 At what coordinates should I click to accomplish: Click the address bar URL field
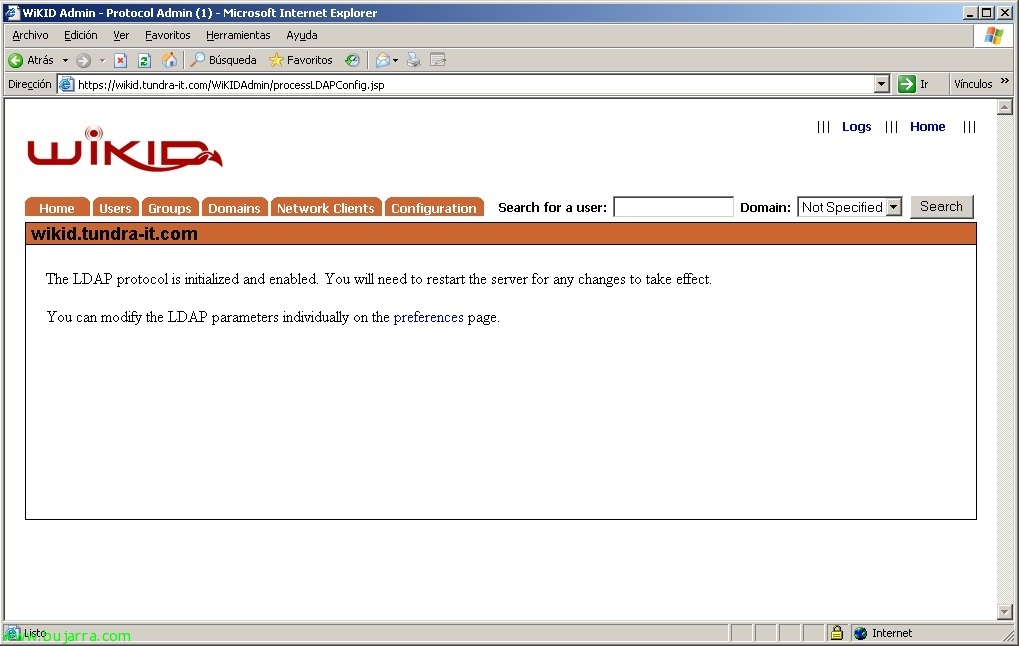pyautogui.click(x=474, y=84)
